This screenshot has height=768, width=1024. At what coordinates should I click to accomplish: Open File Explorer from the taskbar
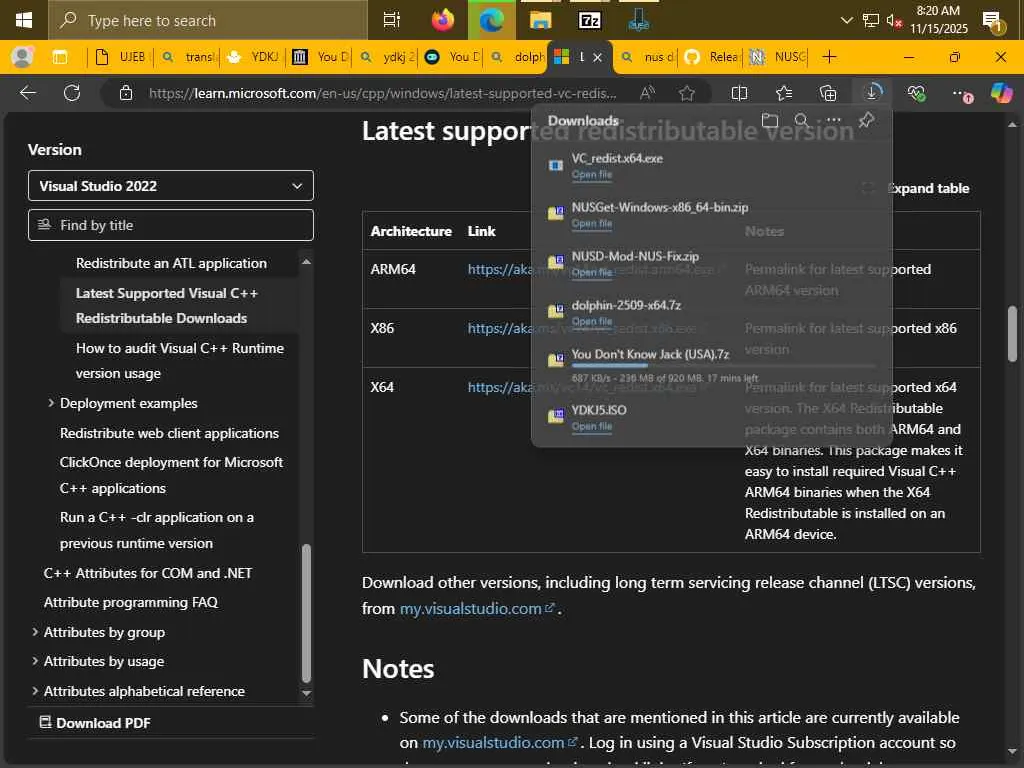(540, 20)
